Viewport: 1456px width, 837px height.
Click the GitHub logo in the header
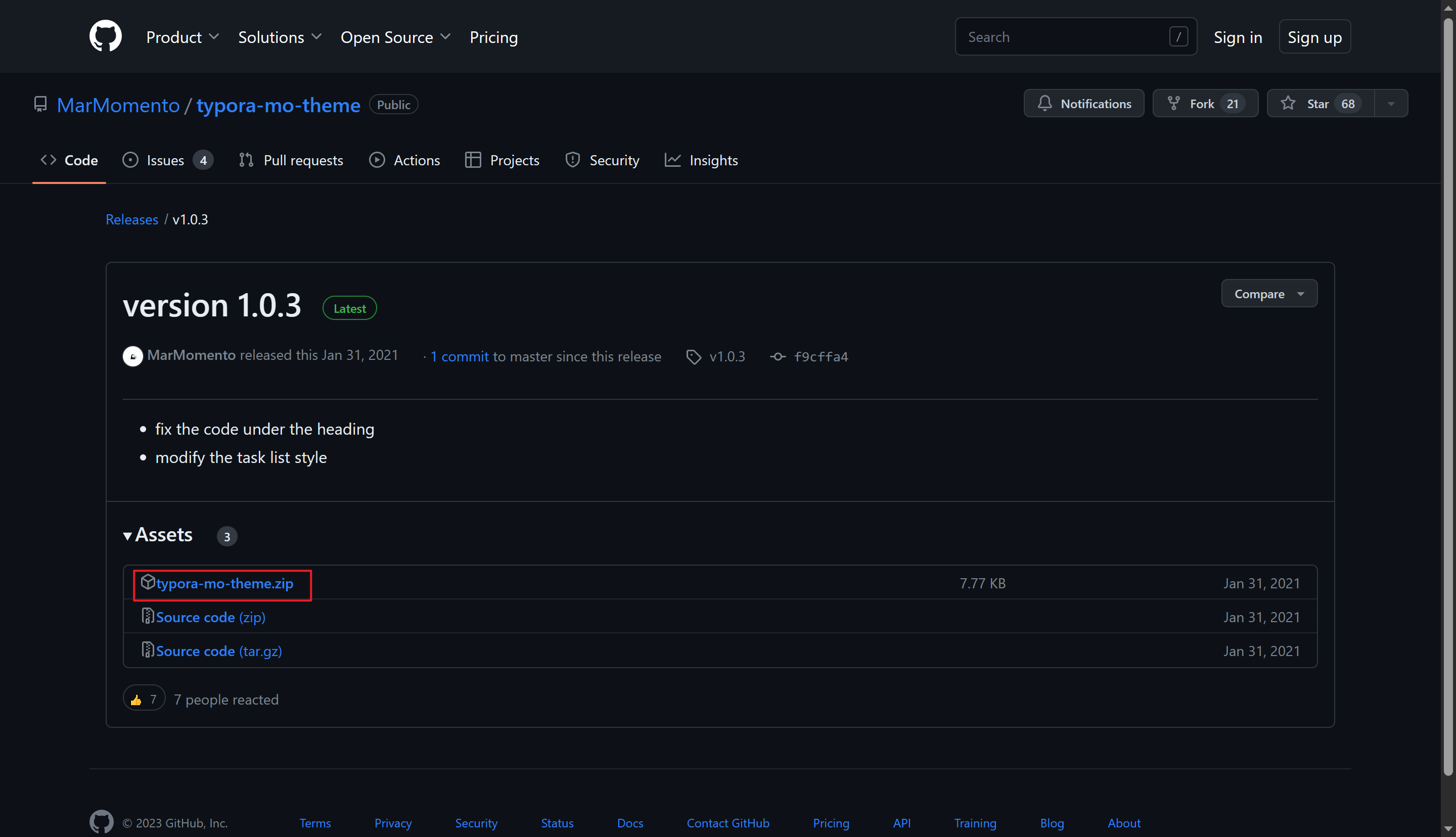click(x=105, y=36)
